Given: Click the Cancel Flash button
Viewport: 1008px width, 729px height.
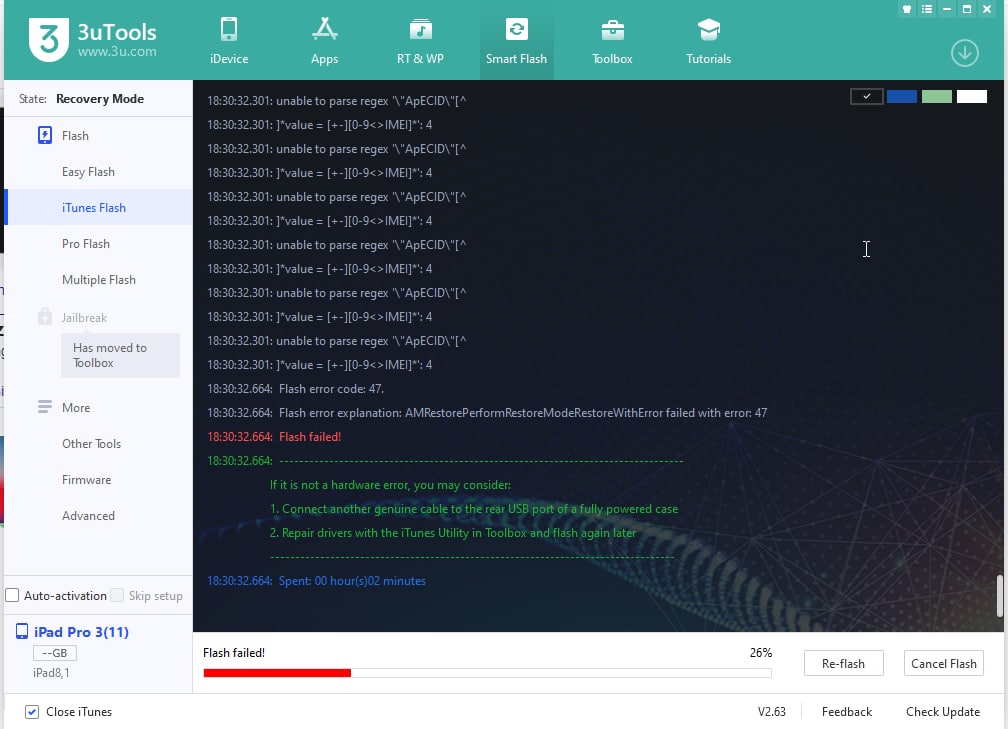Looking at the screenshot, I should [943, 663].
